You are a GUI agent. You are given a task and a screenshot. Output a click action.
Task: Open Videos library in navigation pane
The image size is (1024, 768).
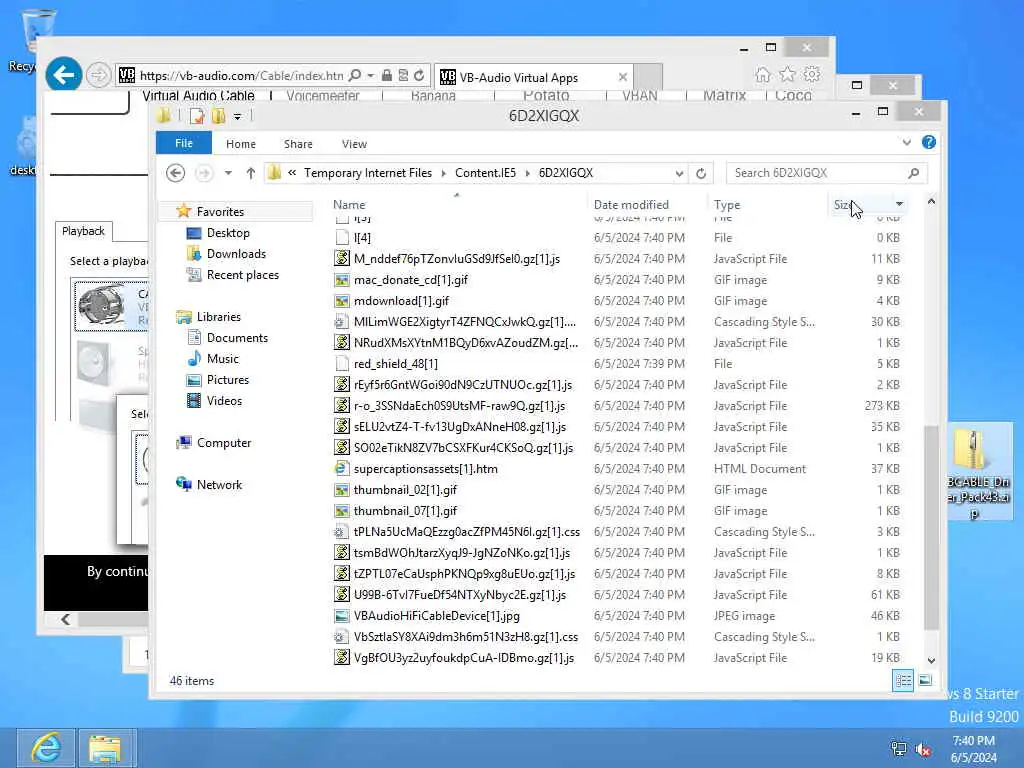tap(224, 400)
